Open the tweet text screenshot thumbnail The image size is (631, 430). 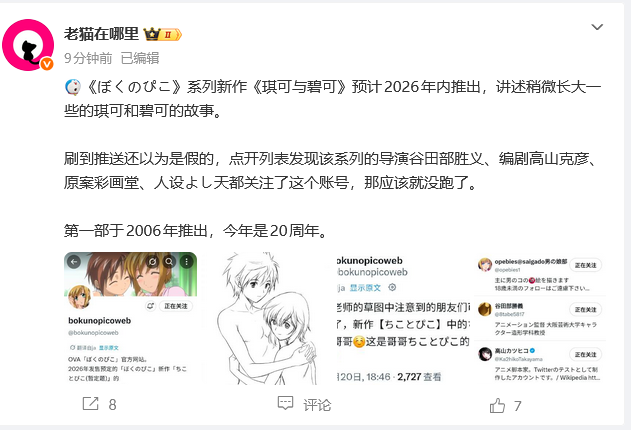tap(403, 318)
